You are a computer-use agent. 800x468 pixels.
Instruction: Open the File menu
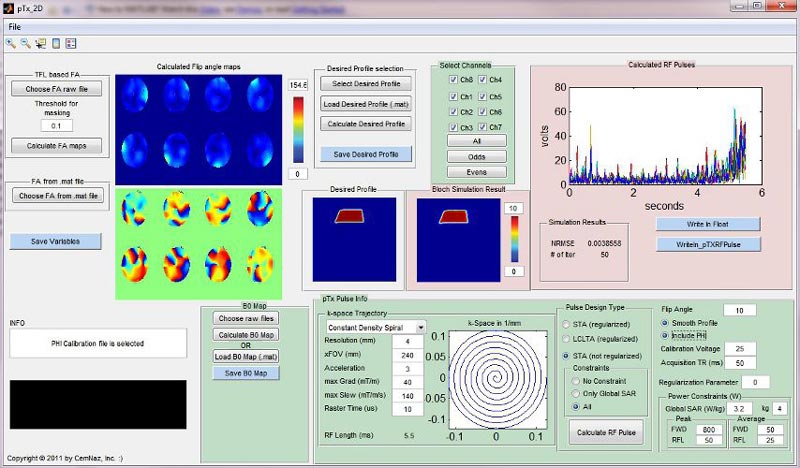coord(14,27)
